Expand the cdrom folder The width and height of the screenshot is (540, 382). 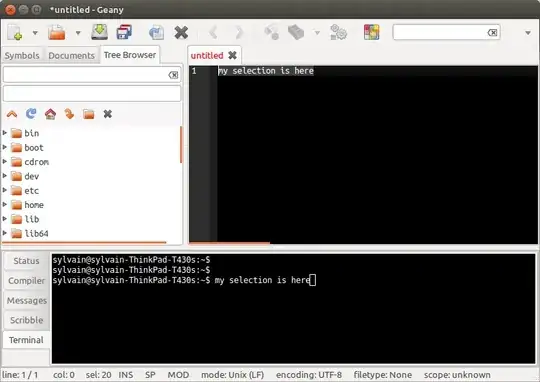pos(5,161)
